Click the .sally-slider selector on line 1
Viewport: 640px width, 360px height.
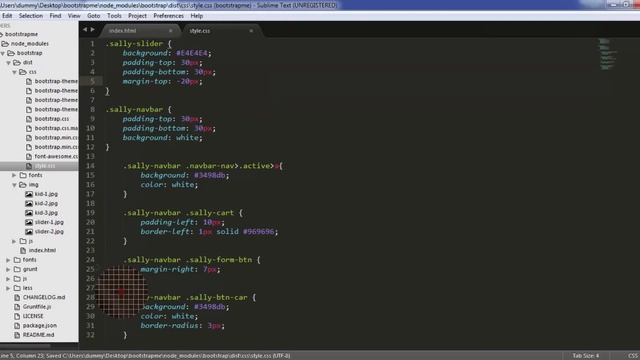click(134, 44)
